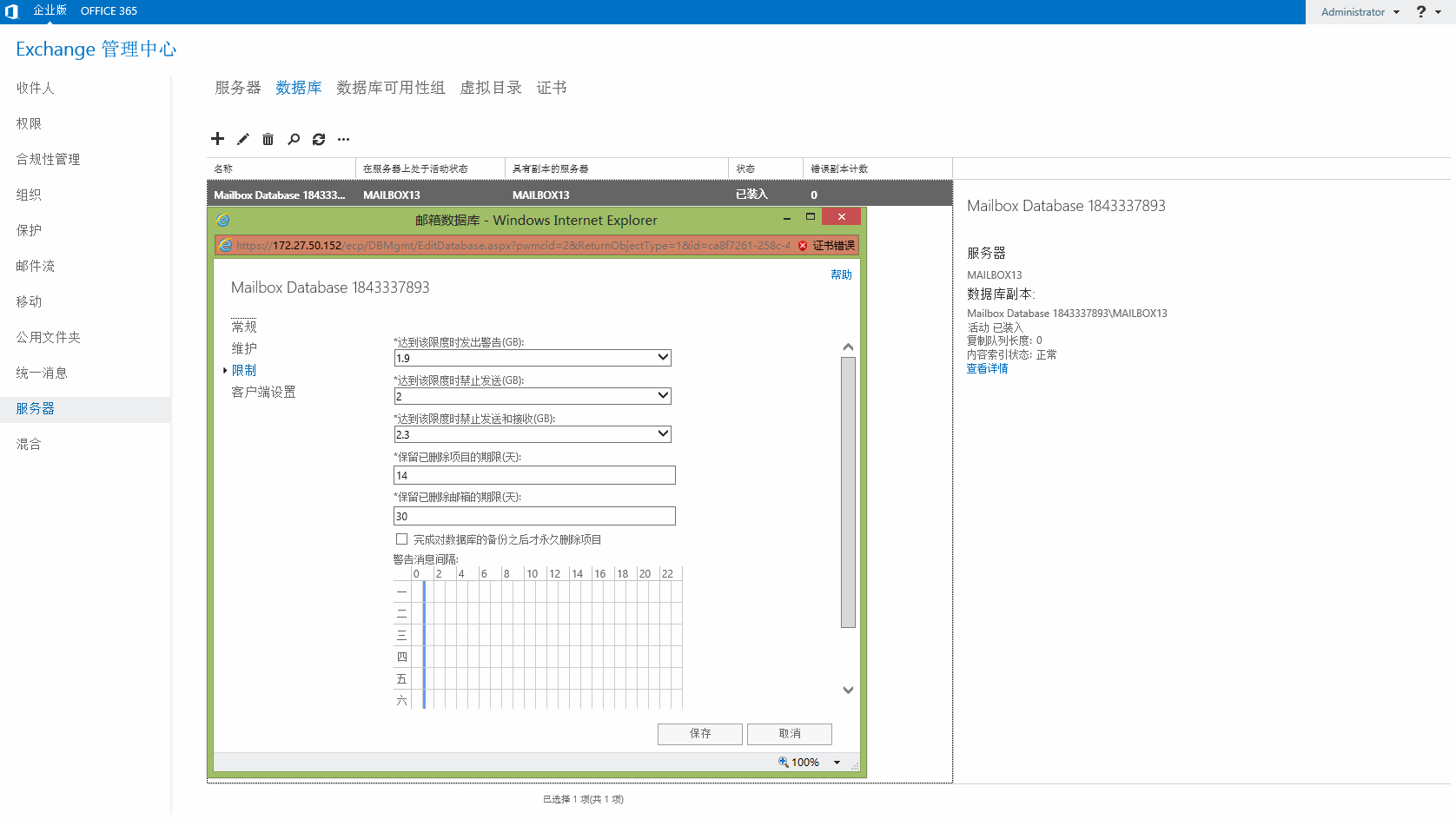Click the Enterprise link in top bar

[50, 10]
